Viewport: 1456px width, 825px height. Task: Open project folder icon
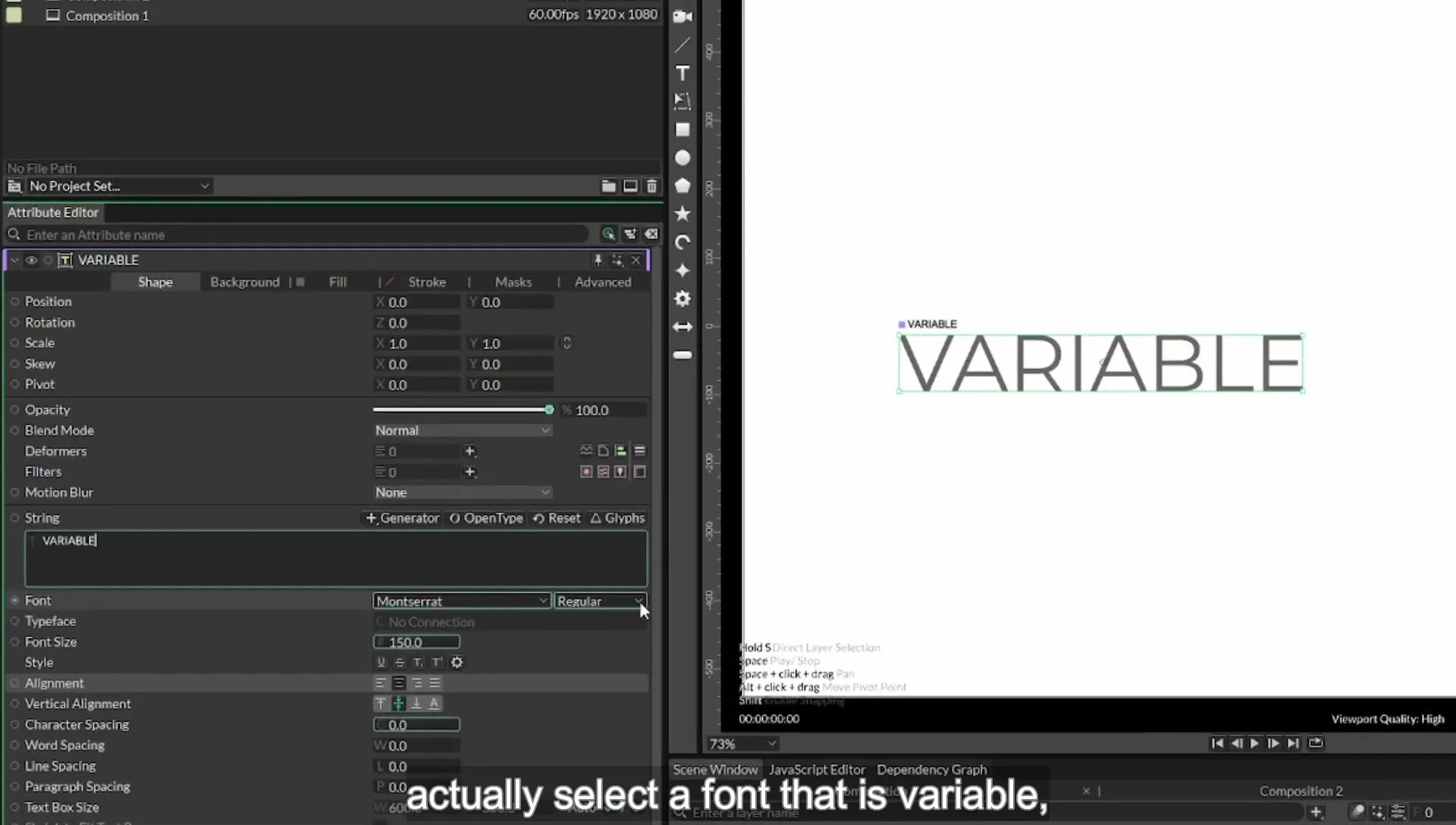point(608,186)
